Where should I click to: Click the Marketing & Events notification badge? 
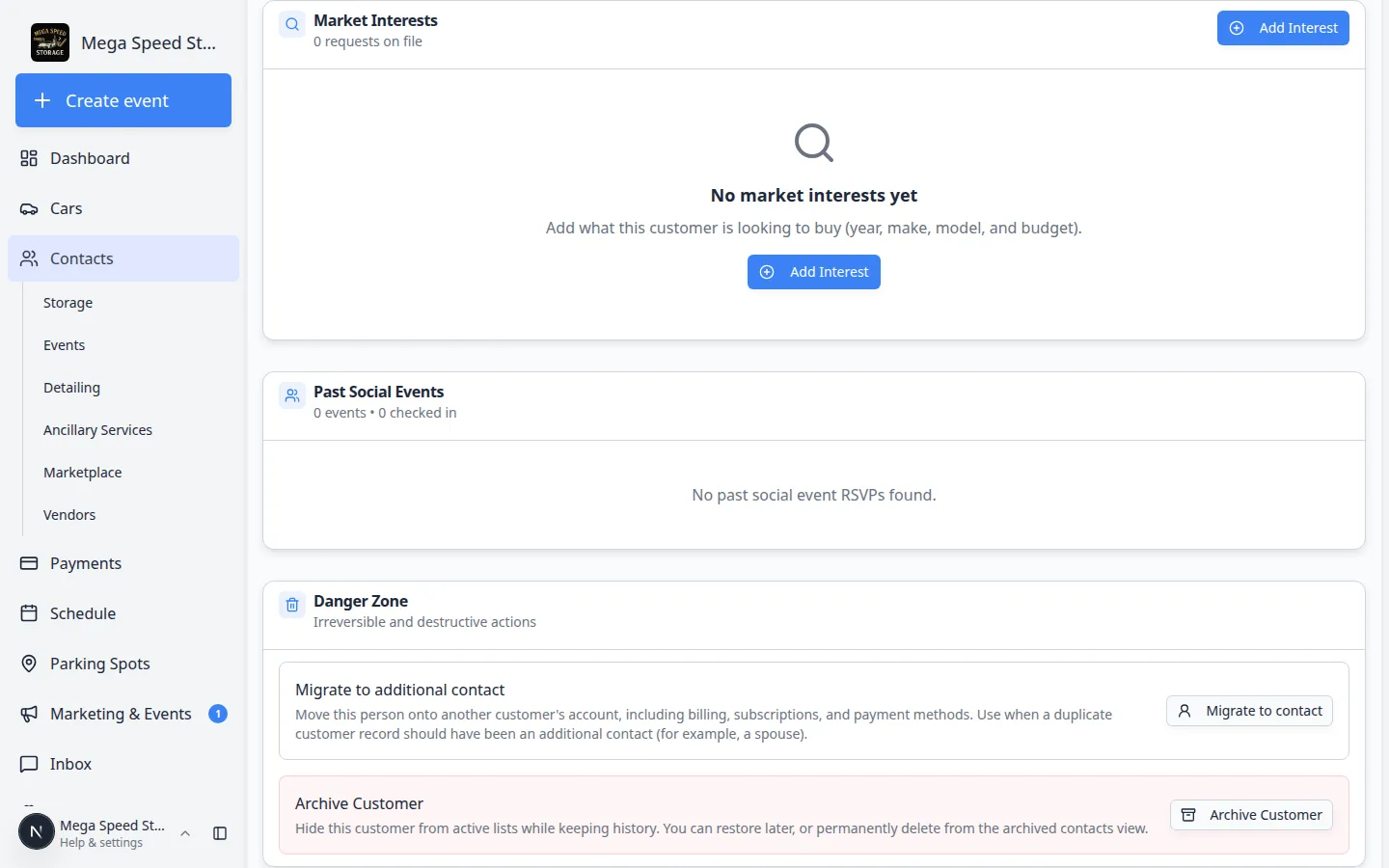(218, 714)
